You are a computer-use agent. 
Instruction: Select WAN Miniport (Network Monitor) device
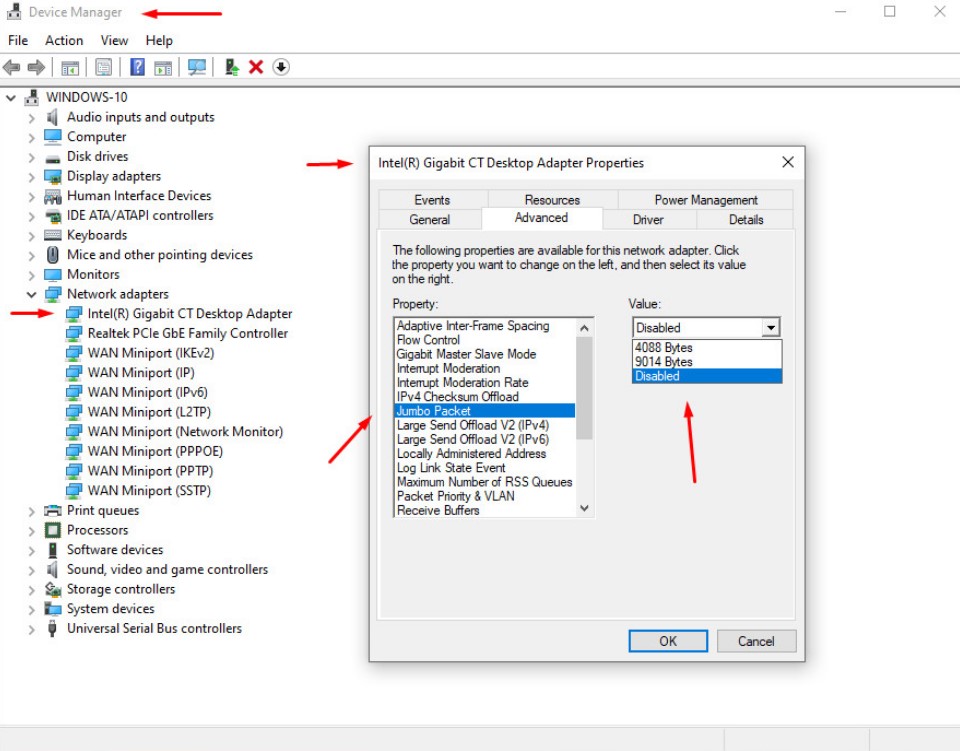point(185,432)
